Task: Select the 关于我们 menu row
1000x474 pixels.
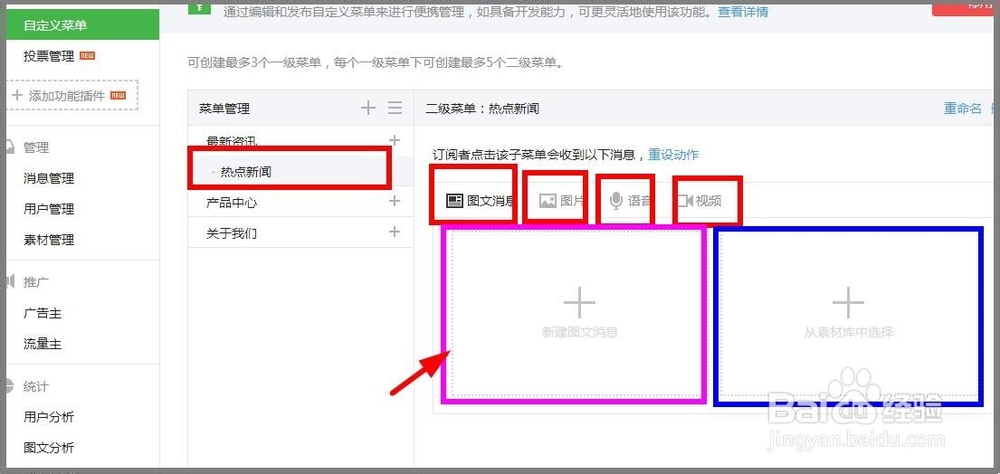Action: (301, 232)
